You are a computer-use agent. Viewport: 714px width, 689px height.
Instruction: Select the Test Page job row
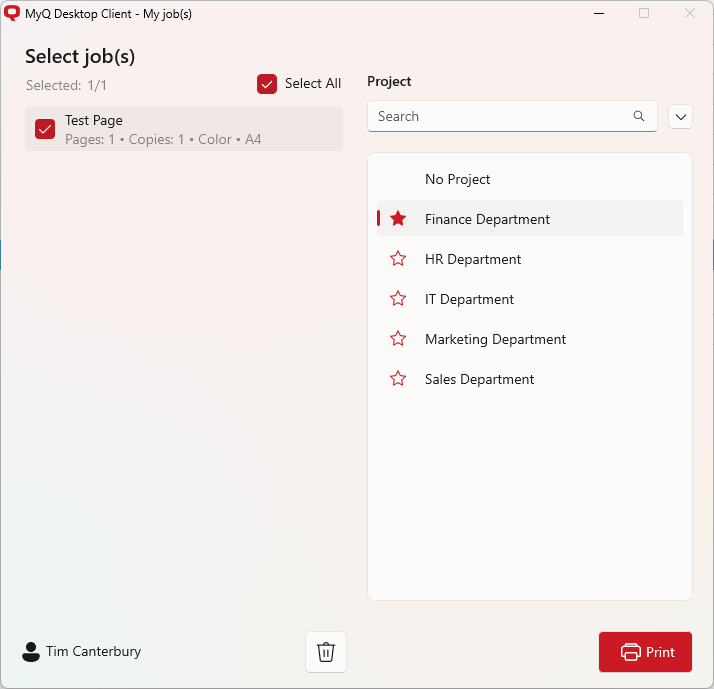click(200, 129)
